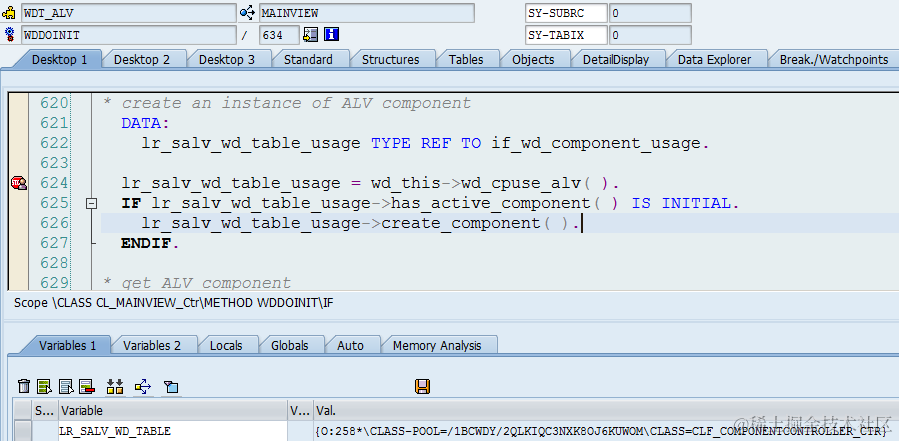Select the Globals tab
Viewport: 899px width, 441px height.
290,346
